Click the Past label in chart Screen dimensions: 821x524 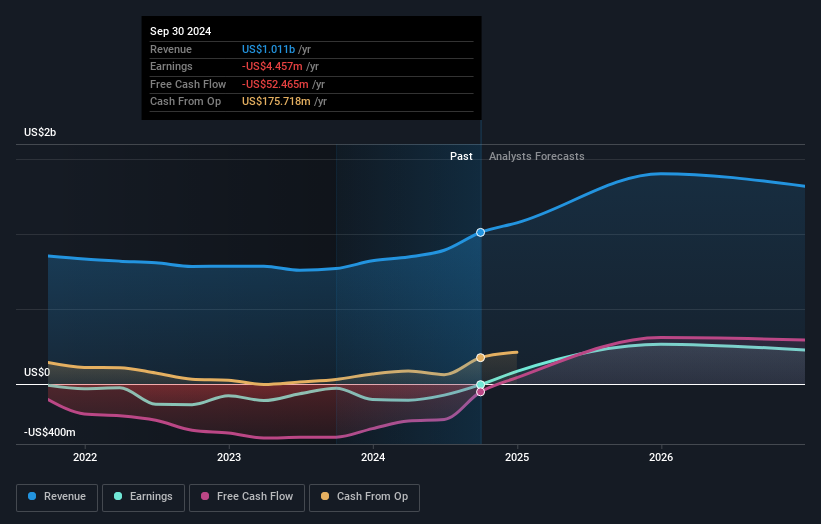(461, 156)
